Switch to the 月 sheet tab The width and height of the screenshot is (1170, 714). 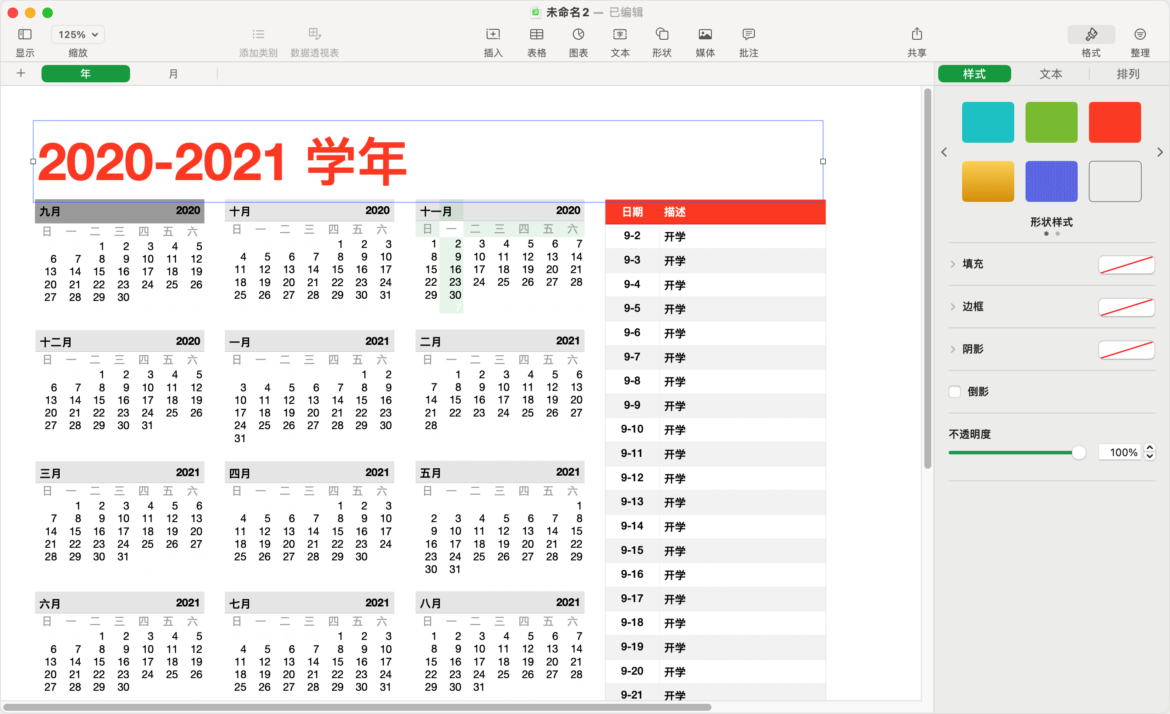[173, 74]
